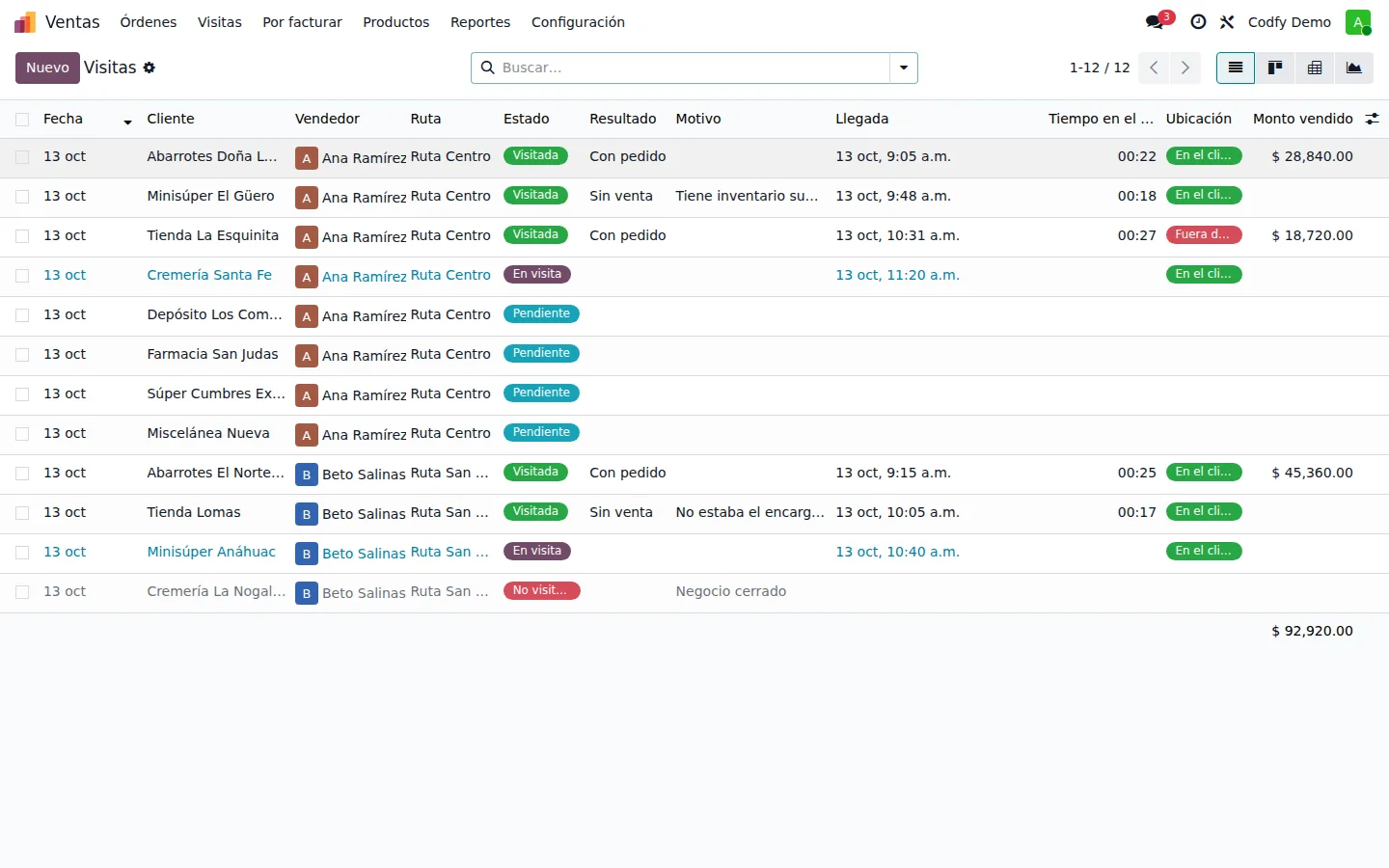Image resolution: width=1389 pixels, height=868 pixels.
Task: Click the gear icon next to Visitas
Action: coord(150,68)
